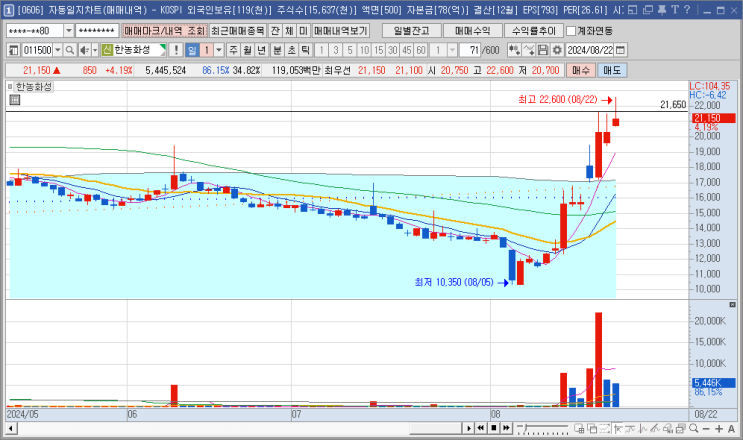The height and width of the screenshot is (440, 743).
Task: Open the 일별잔고 tab
Action: [412, 31]
